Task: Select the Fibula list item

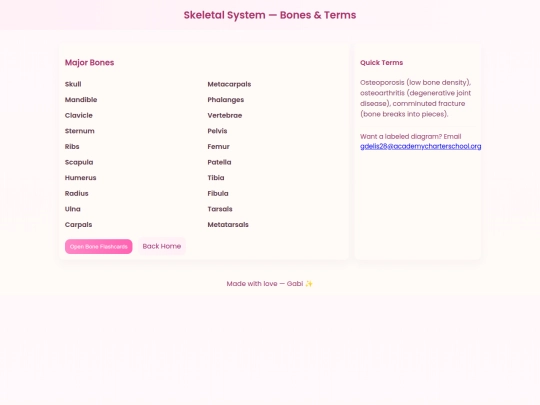Action: pyautogui.click(x=218, y=193)
